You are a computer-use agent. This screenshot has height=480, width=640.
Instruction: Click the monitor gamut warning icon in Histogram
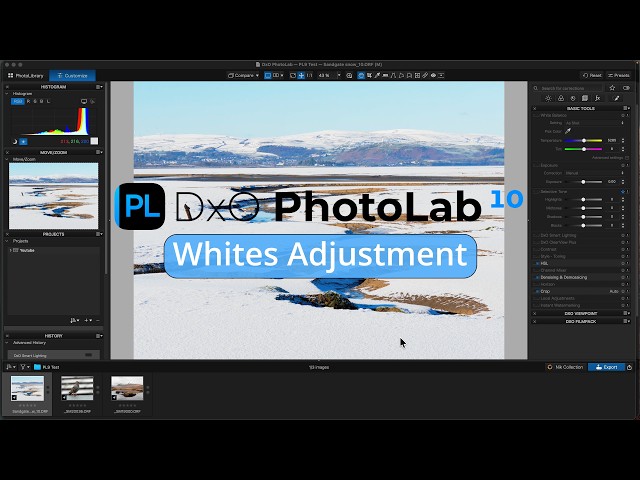pos(84,101)
